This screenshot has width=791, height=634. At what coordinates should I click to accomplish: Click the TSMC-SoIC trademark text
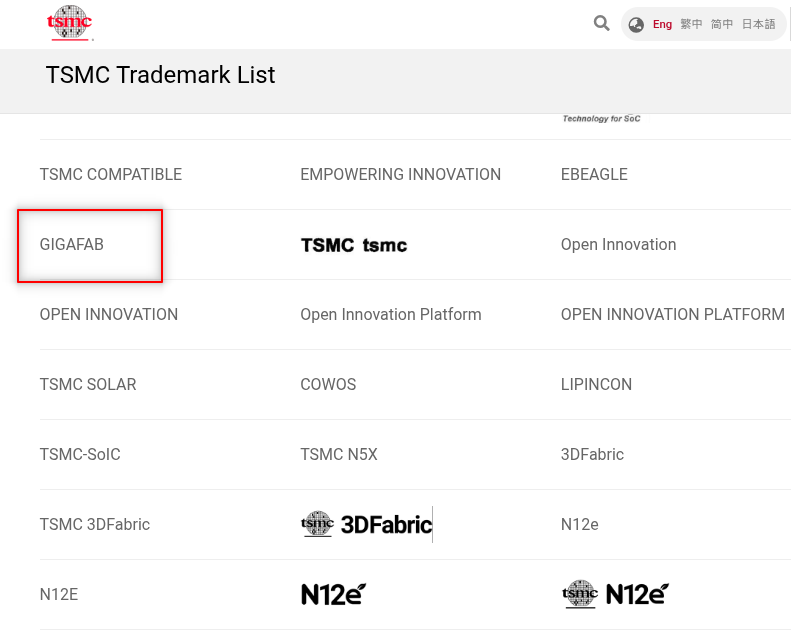80,455
